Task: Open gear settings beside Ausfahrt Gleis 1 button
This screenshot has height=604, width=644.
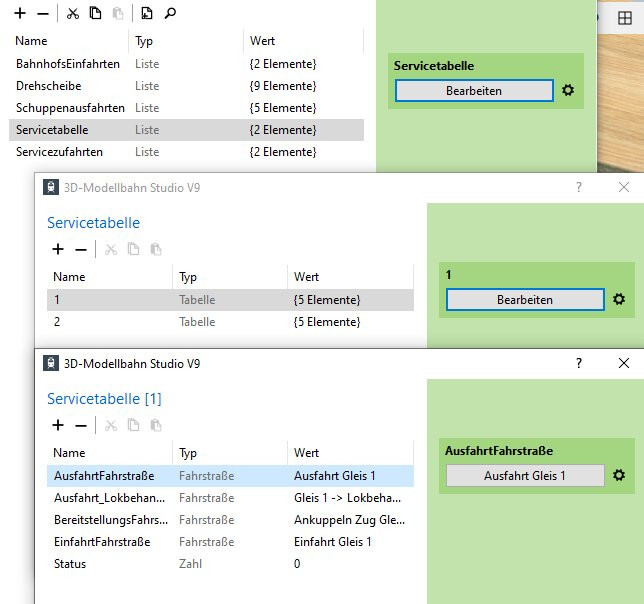Action: pyautogui.click(x=619, y=475)
